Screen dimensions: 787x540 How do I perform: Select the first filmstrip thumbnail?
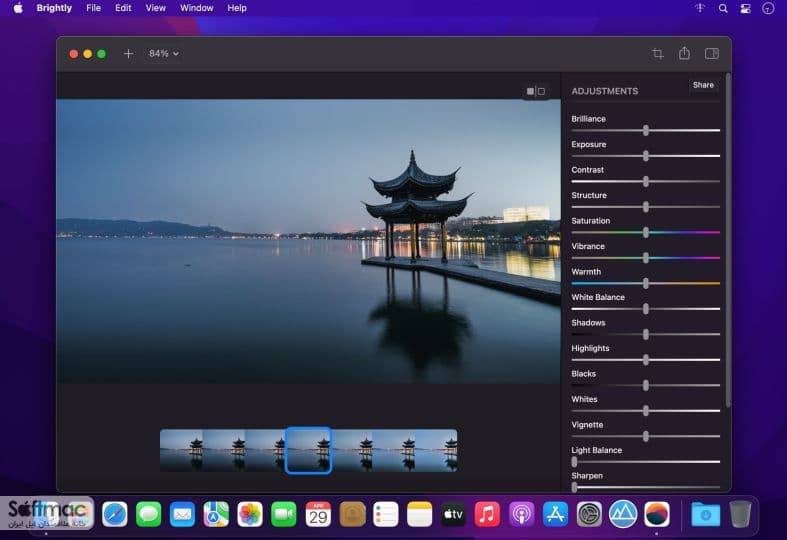pos(181,450)
